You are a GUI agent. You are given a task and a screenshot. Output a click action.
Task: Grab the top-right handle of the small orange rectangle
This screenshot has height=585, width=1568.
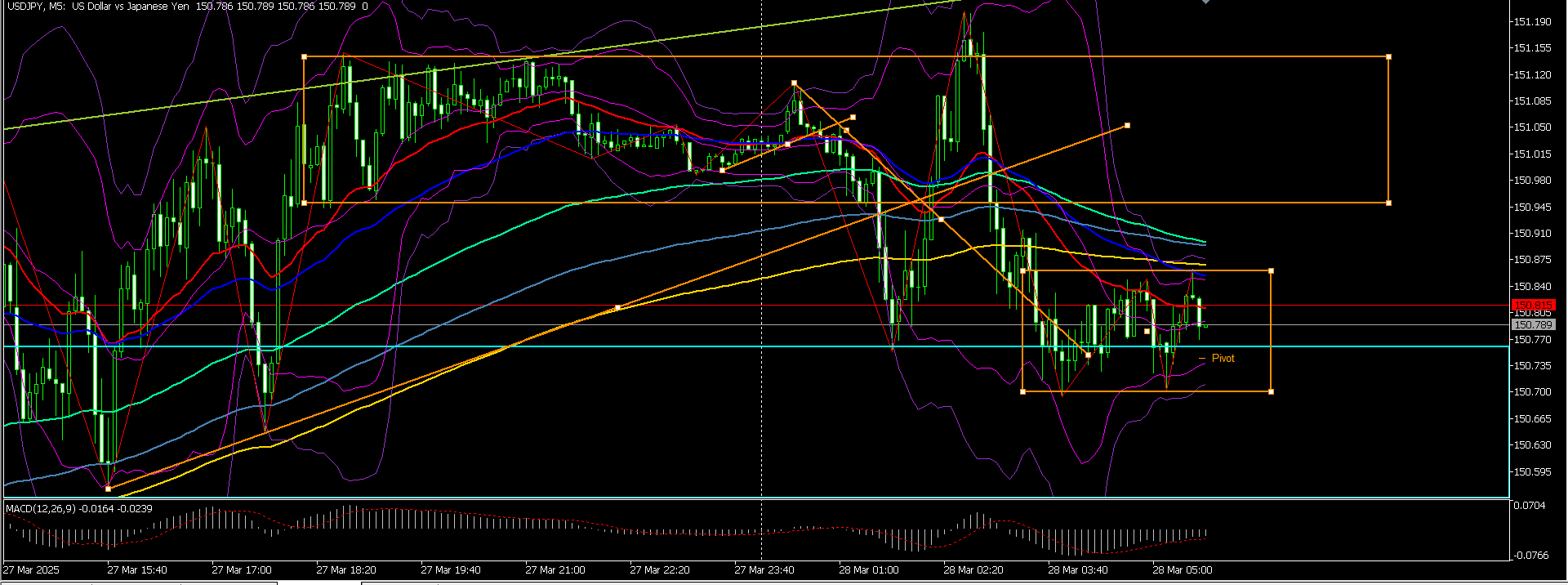(1271, 270)
